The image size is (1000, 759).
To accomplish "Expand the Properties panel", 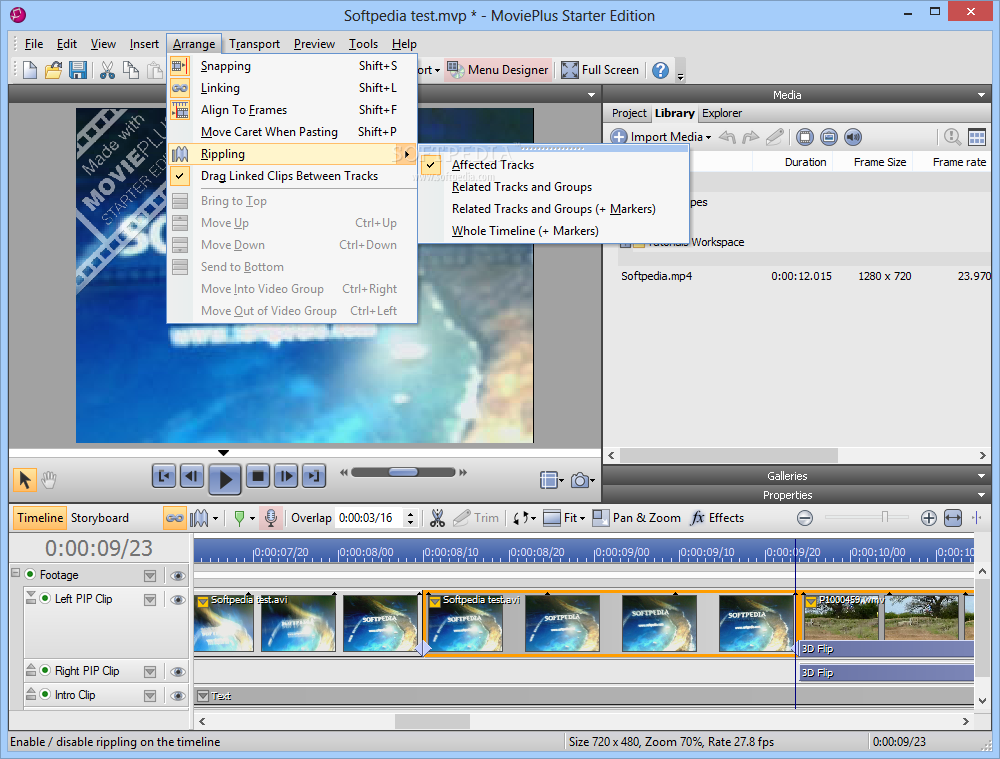I will tap(981, 495).
